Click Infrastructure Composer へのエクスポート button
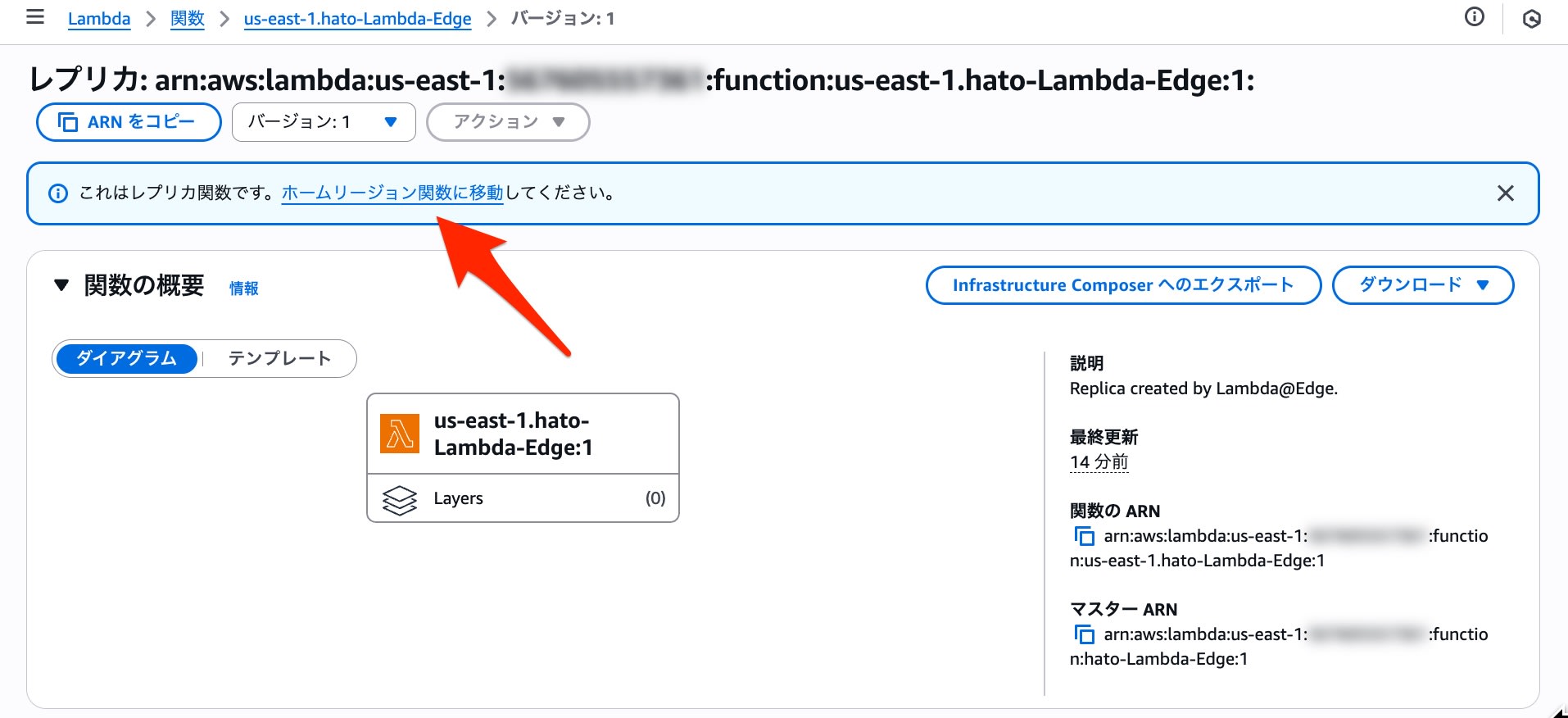Viewport: 1568px width, 718px height. (1123, 285)
